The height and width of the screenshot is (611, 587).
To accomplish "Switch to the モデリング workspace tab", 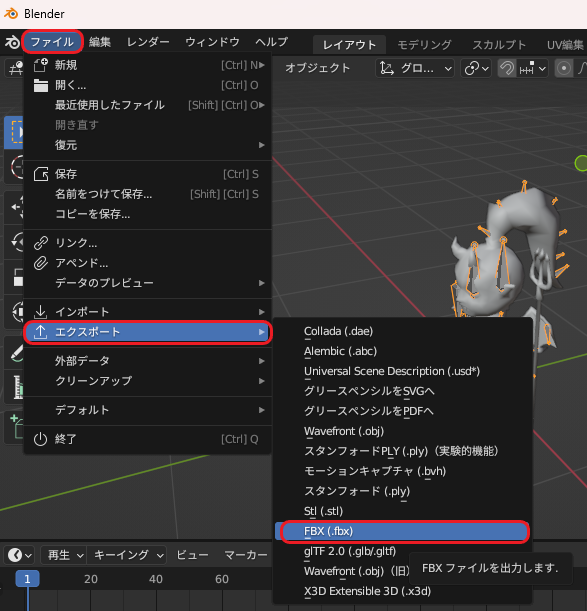I will tap(424, 45).
